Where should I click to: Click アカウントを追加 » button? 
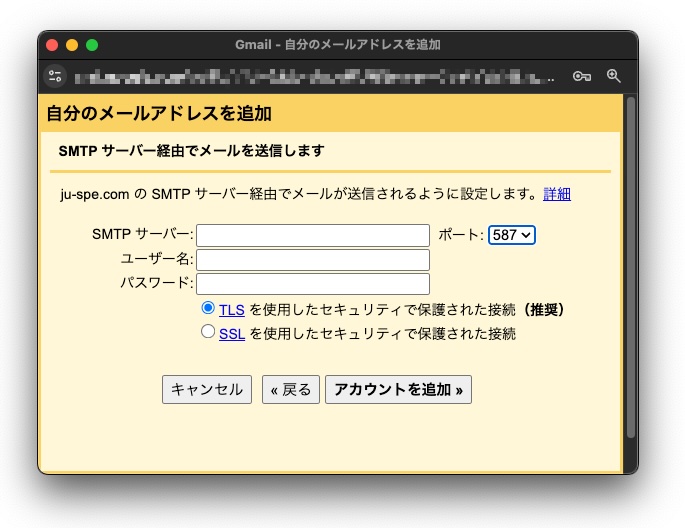click(398, 389)
